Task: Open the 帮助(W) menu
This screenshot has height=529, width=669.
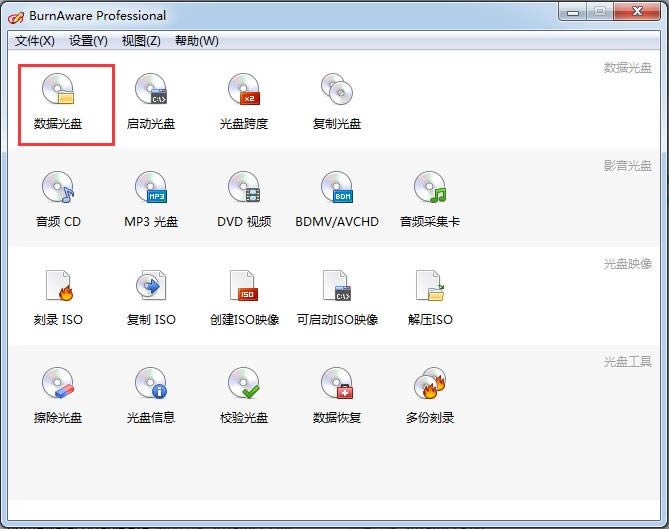Action: (197, 41)
